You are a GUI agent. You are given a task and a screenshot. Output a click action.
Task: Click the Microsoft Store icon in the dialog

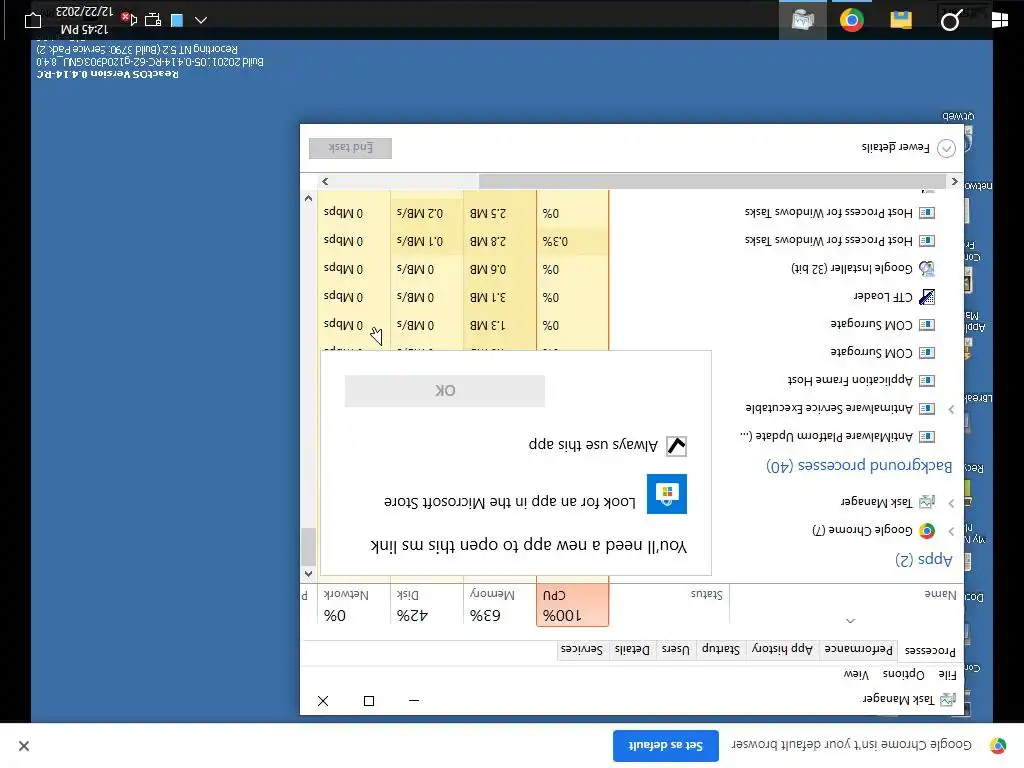pos(667,494)
